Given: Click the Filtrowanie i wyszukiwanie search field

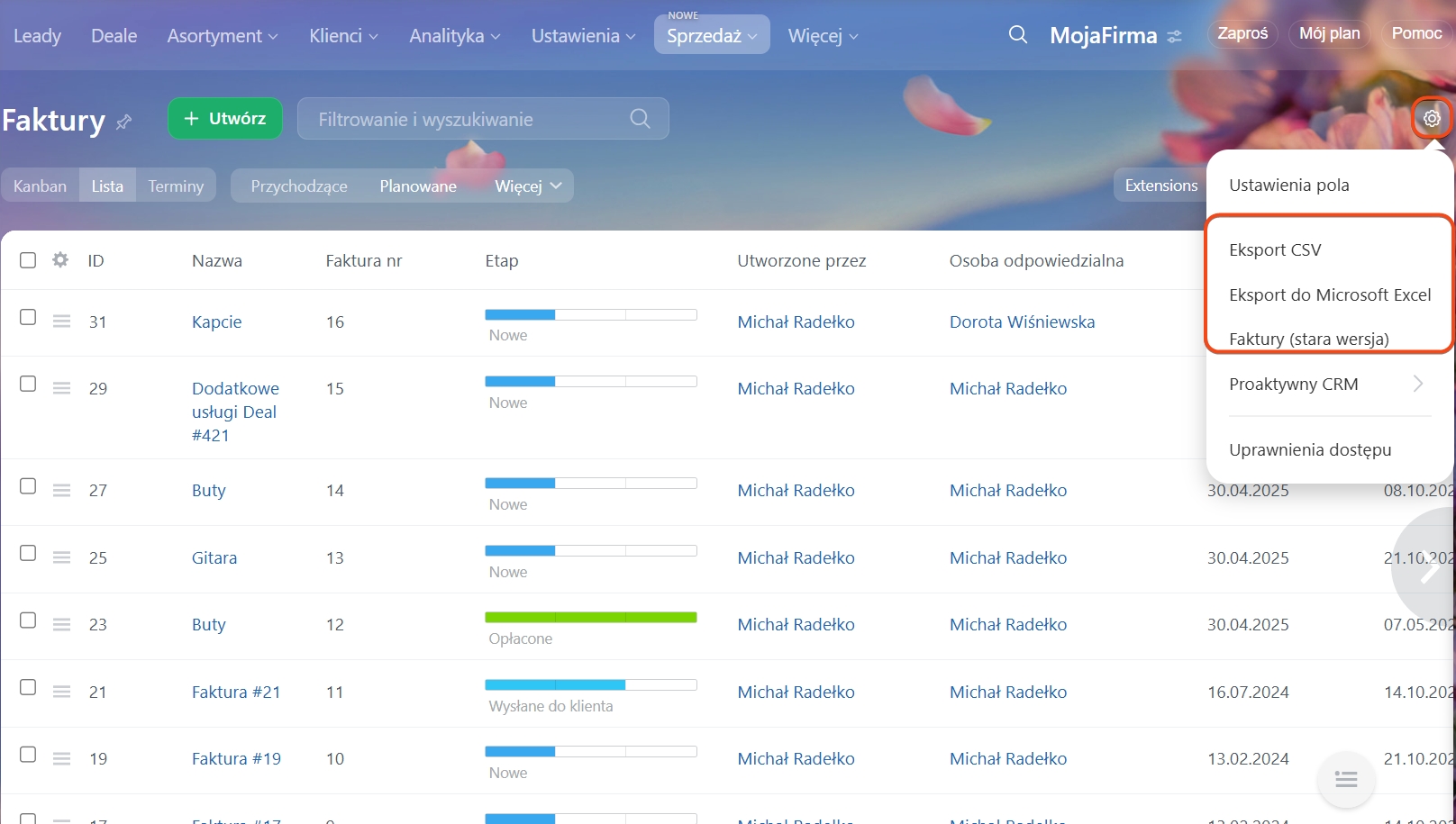Looking at the screenshot, I should coord(469,119).
